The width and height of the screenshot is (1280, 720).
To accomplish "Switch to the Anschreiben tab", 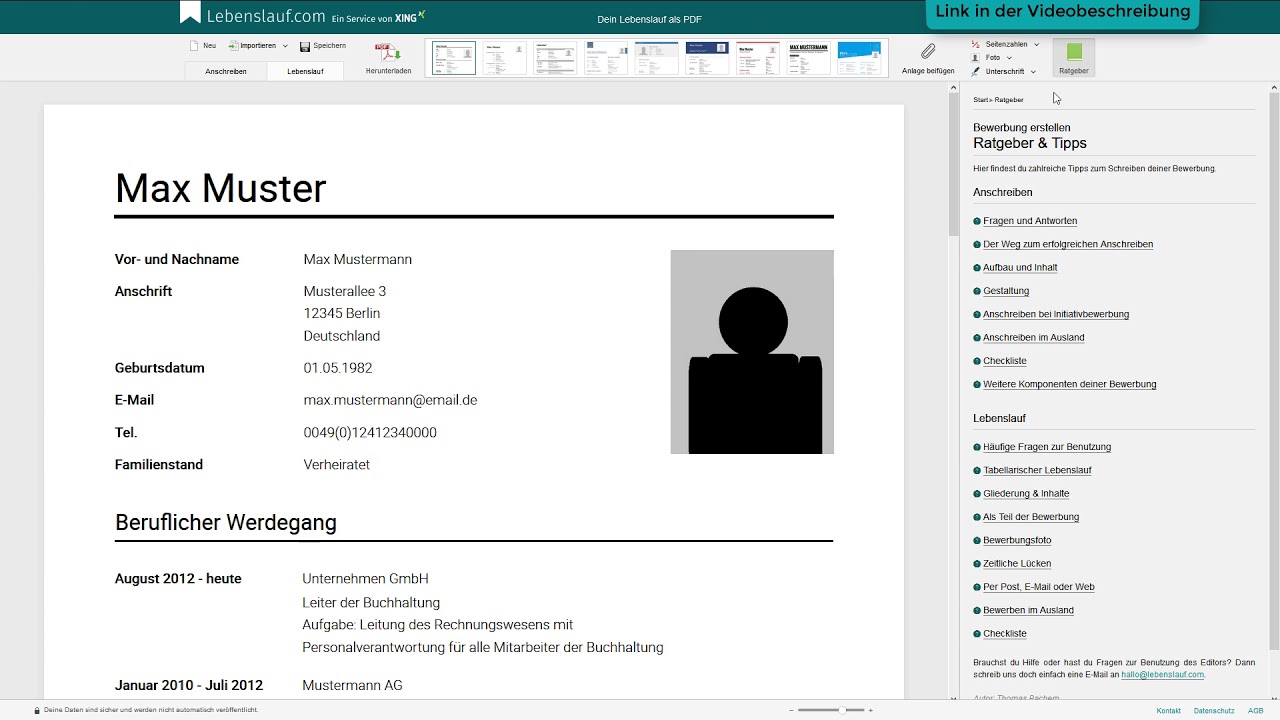I will pos(226,71).
